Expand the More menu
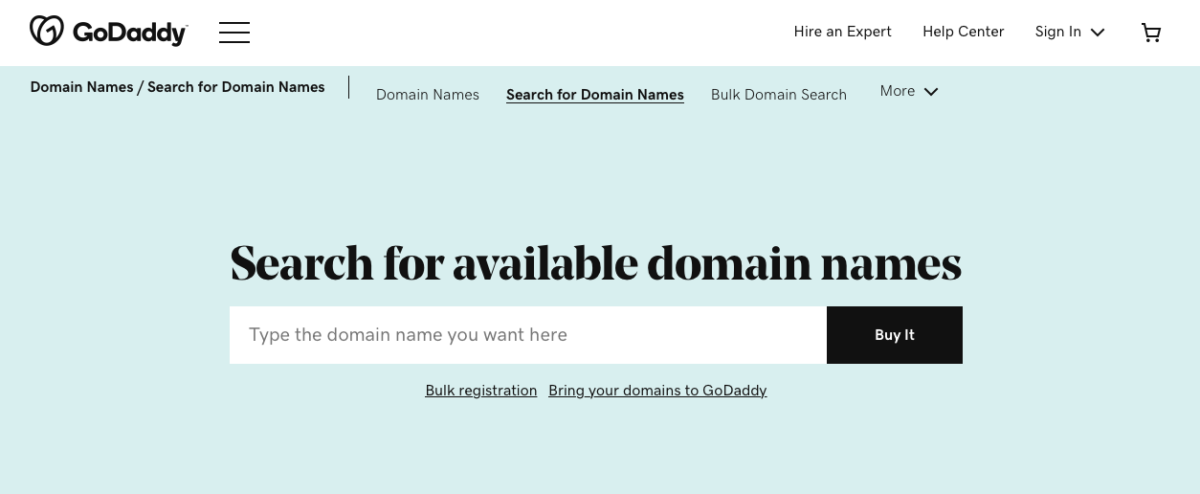 pos(909,91)
